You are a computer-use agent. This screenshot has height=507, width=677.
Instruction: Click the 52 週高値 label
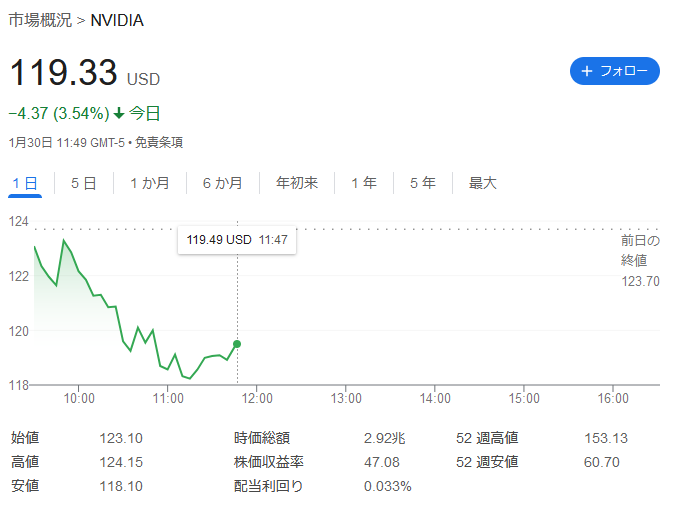pos(487,438)
